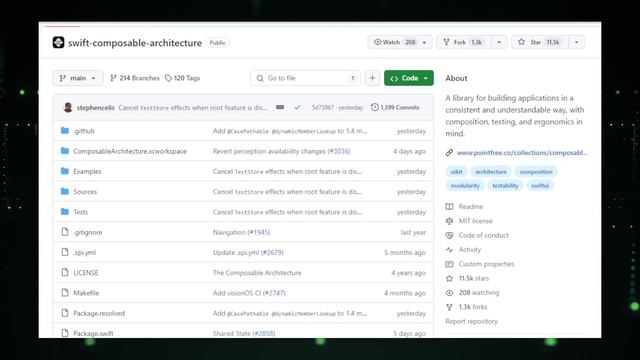Click the repository owner avatar icon
The width and height of the screenshot is (640, 360).
[58, 42]
